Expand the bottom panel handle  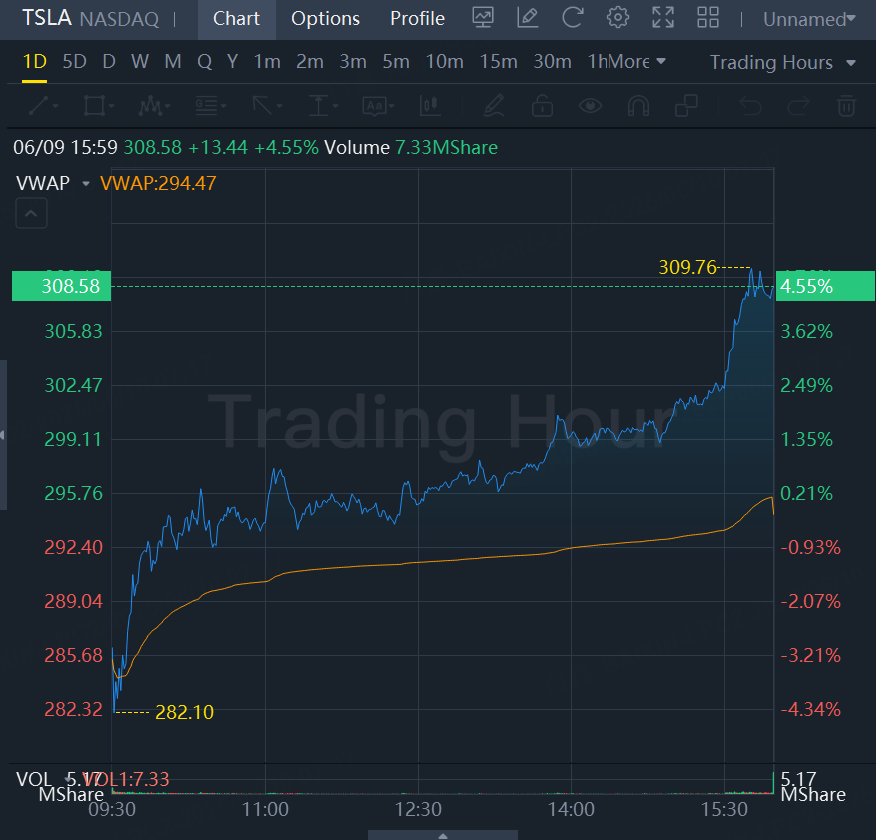click(443, 834)
